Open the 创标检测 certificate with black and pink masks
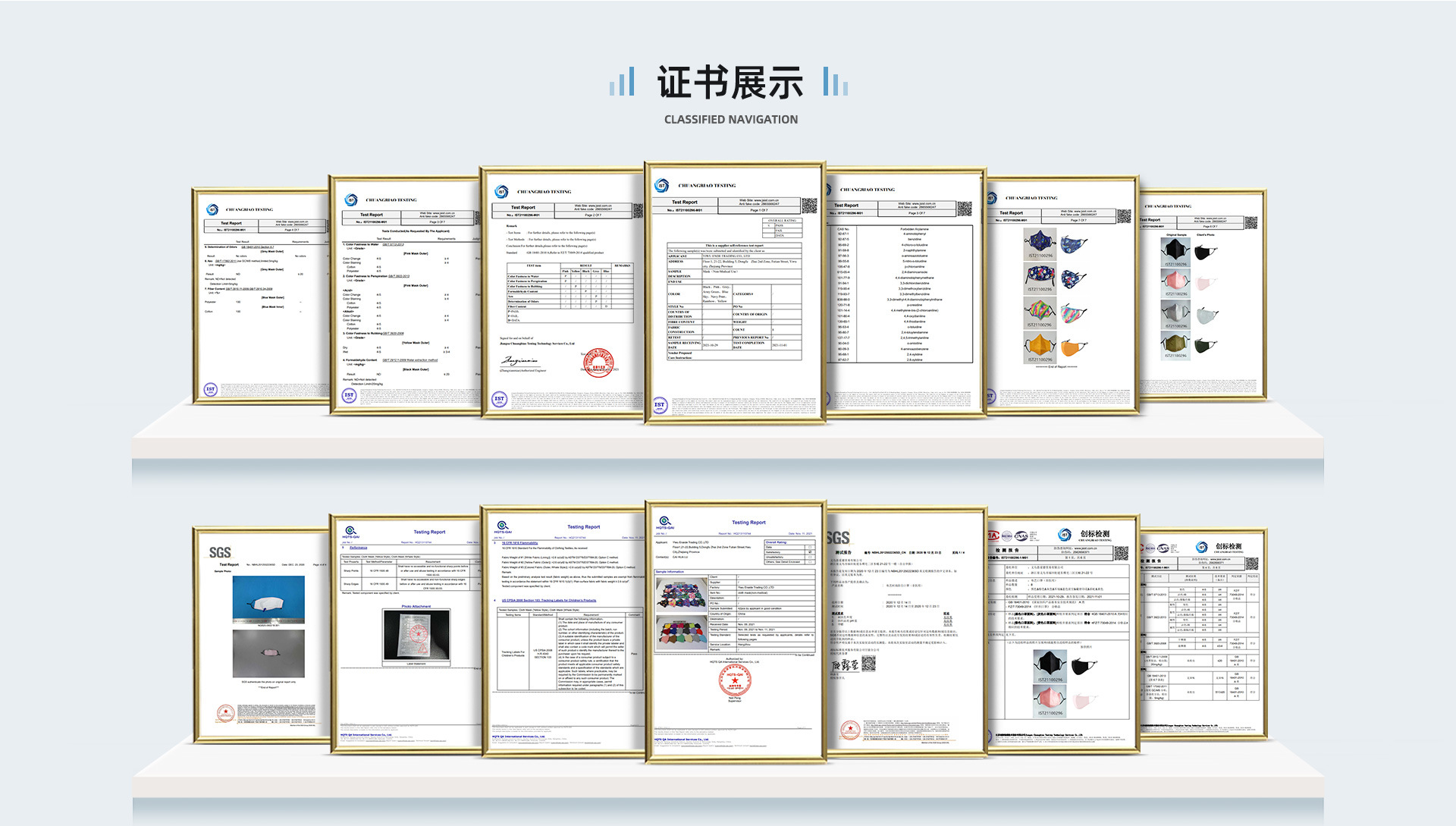The image size is (1456, 826). click(1062, 633)
